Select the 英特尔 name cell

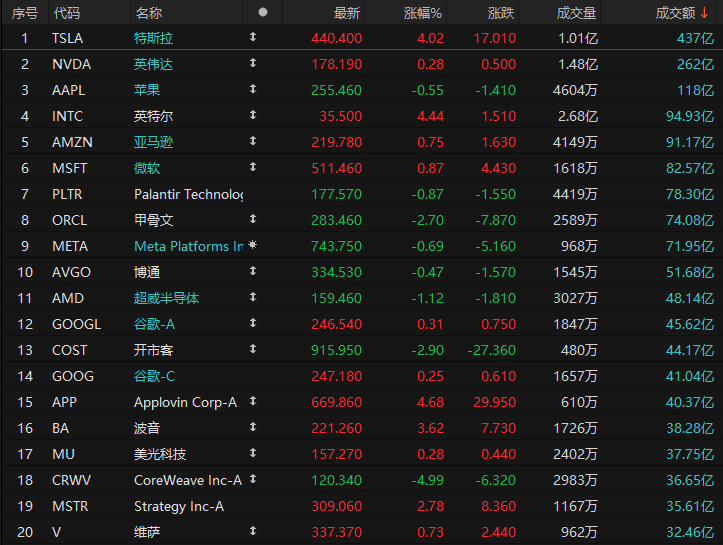tap(154, 116)
